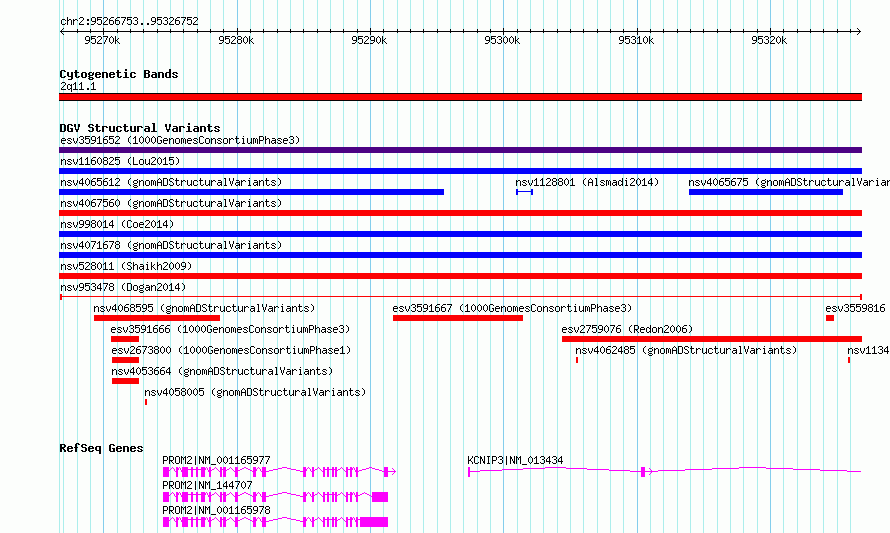Open PROM2|NM_001165977 gene label
The width and height of the screenshot is (890, 533).
click(x=216, y=460)
